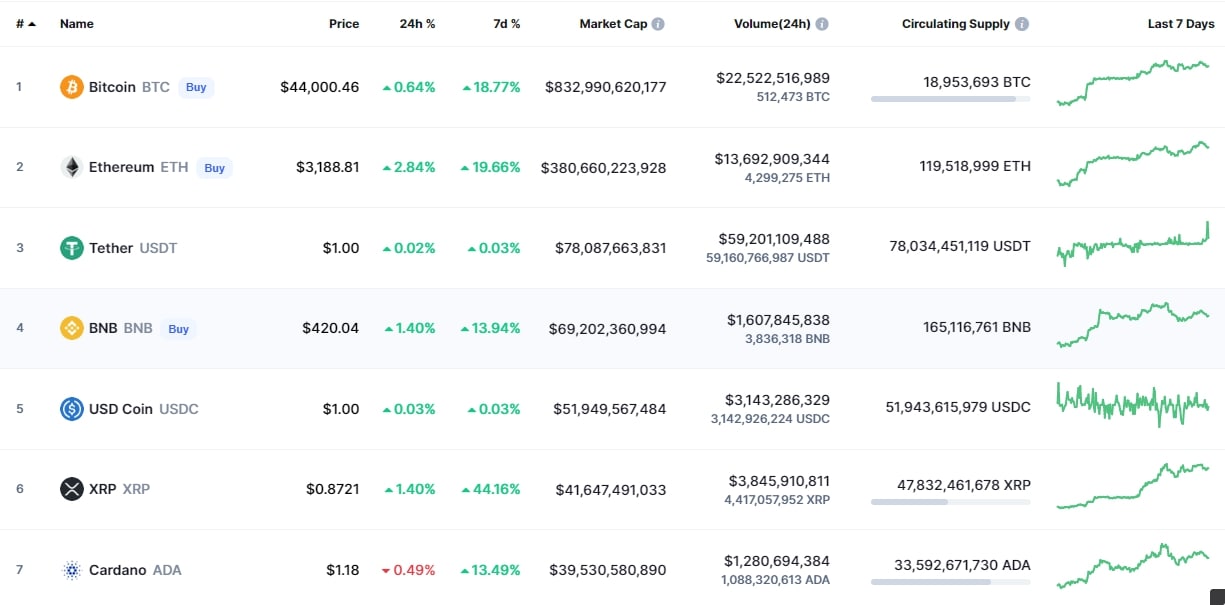This screenshot has height=605, width=1225.
Task: Click Tether market cap $78,087,663,831
Action: (x=611, y=248)
